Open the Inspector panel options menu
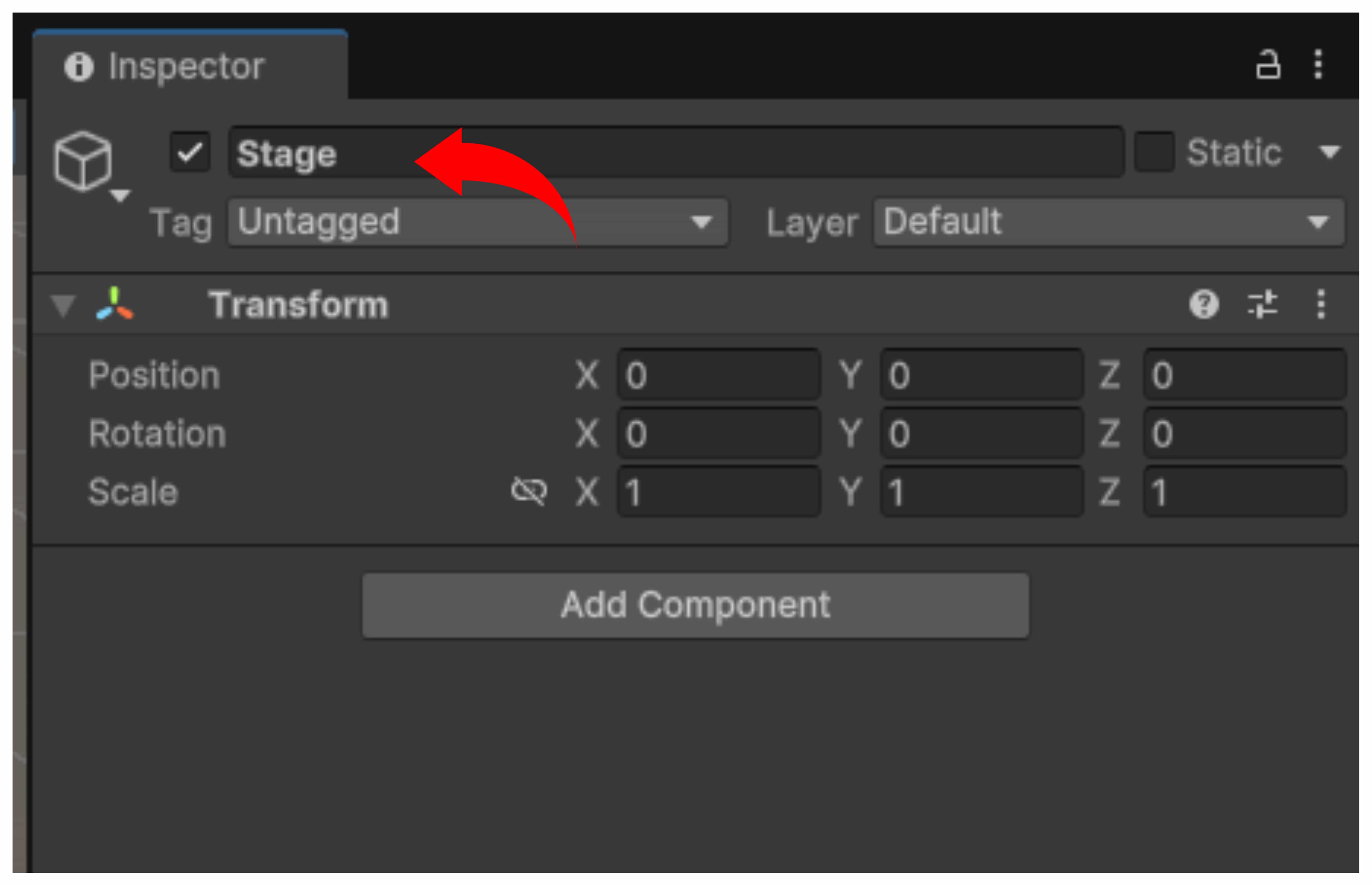 1318,65
